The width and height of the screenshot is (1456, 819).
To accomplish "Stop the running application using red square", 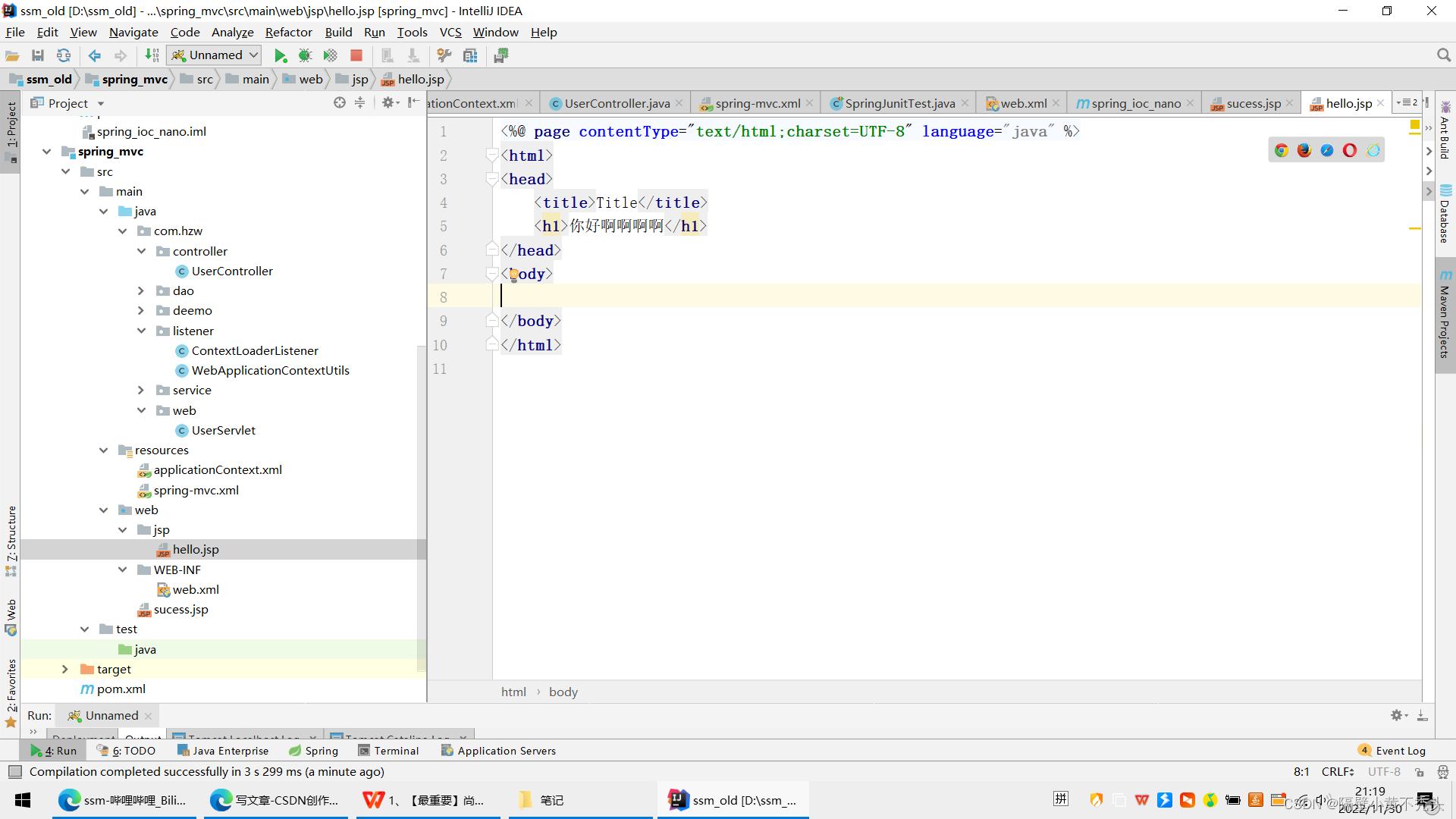I will pyautogui.click(x=356, y=55).
